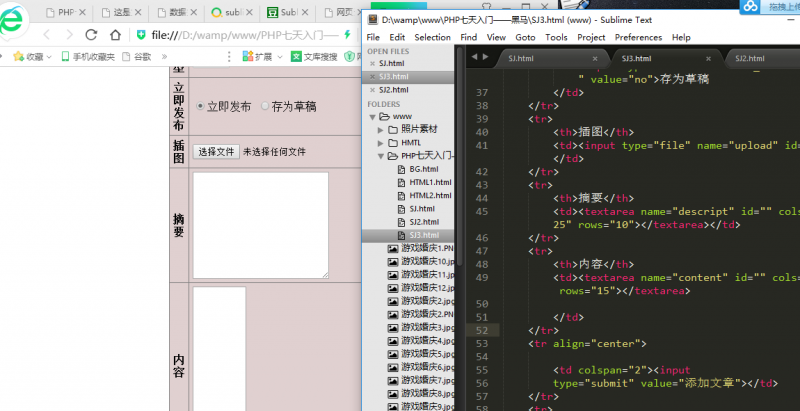Close the SJ.html editor tab

point(582,60)
